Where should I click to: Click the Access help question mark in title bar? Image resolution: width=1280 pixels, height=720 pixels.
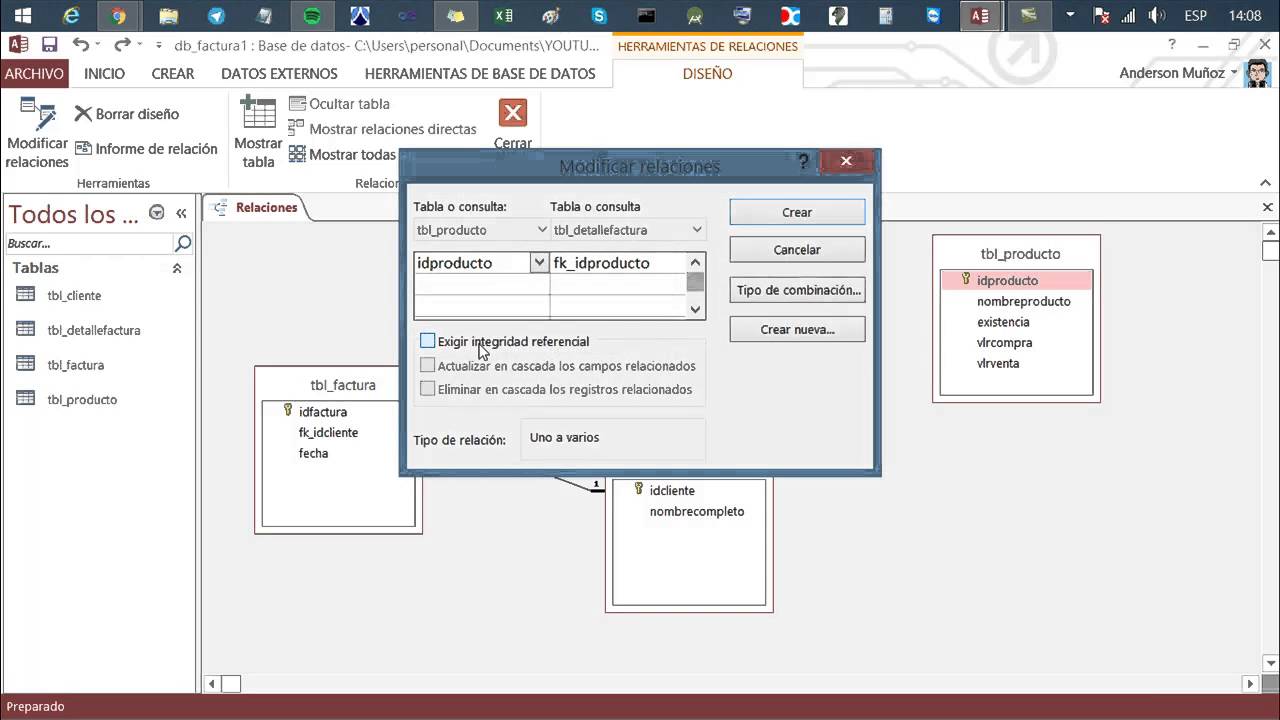[x=1172, y=45]
